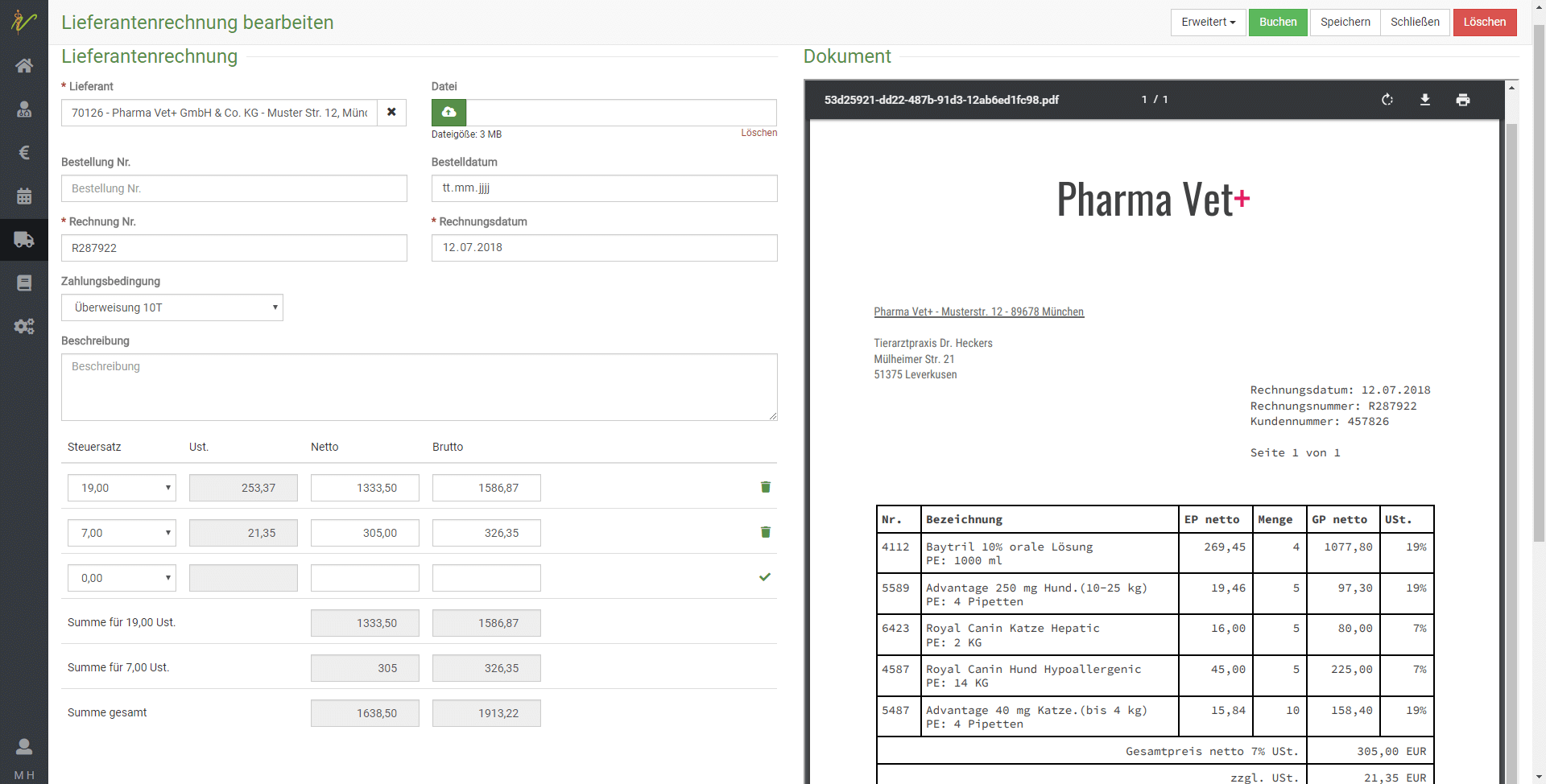Open the calendar from the sidebar

click(x=24, y=196)
